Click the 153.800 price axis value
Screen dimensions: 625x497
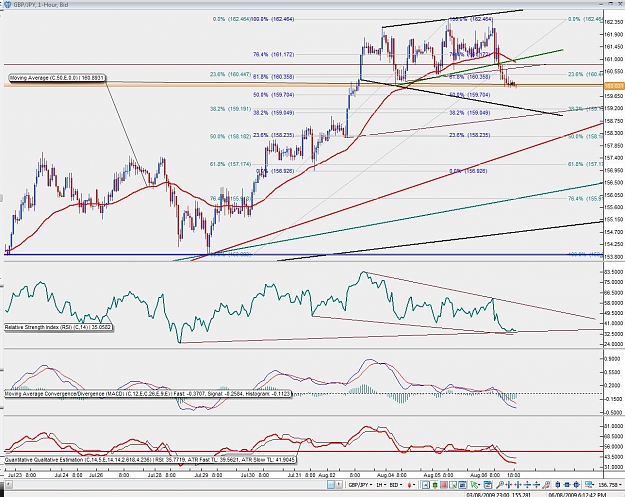[x=614, y=257]
